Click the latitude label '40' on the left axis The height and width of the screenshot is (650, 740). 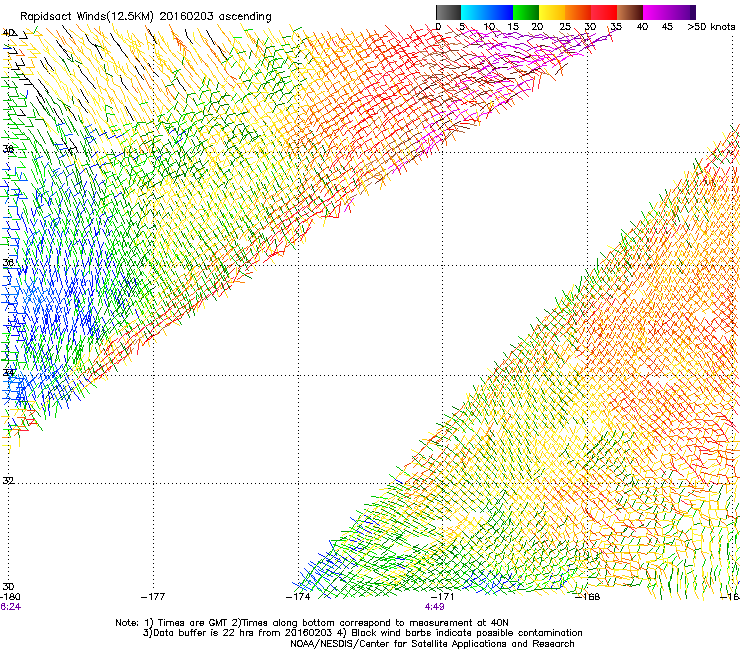coord(8,33)
